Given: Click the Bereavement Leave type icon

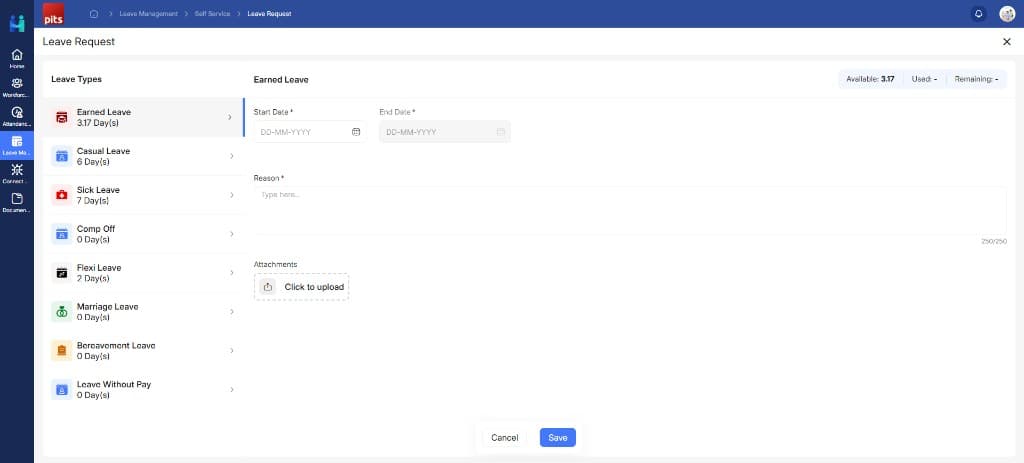Looking at the screenshot, I should [x=61, y=351].
